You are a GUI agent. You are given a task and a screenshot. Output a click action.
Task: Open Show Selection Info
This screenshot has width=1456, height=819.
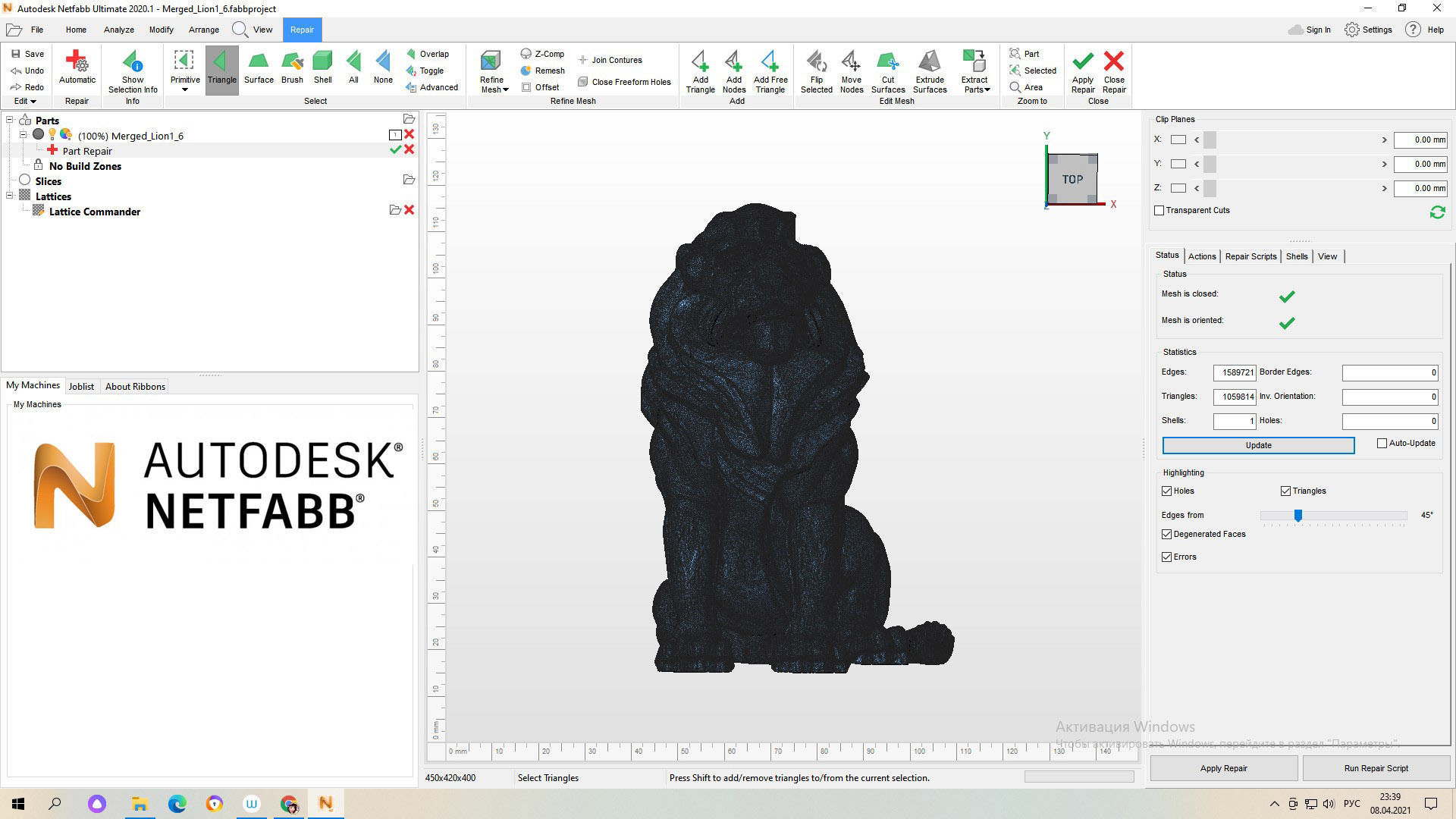coord(133,71)
